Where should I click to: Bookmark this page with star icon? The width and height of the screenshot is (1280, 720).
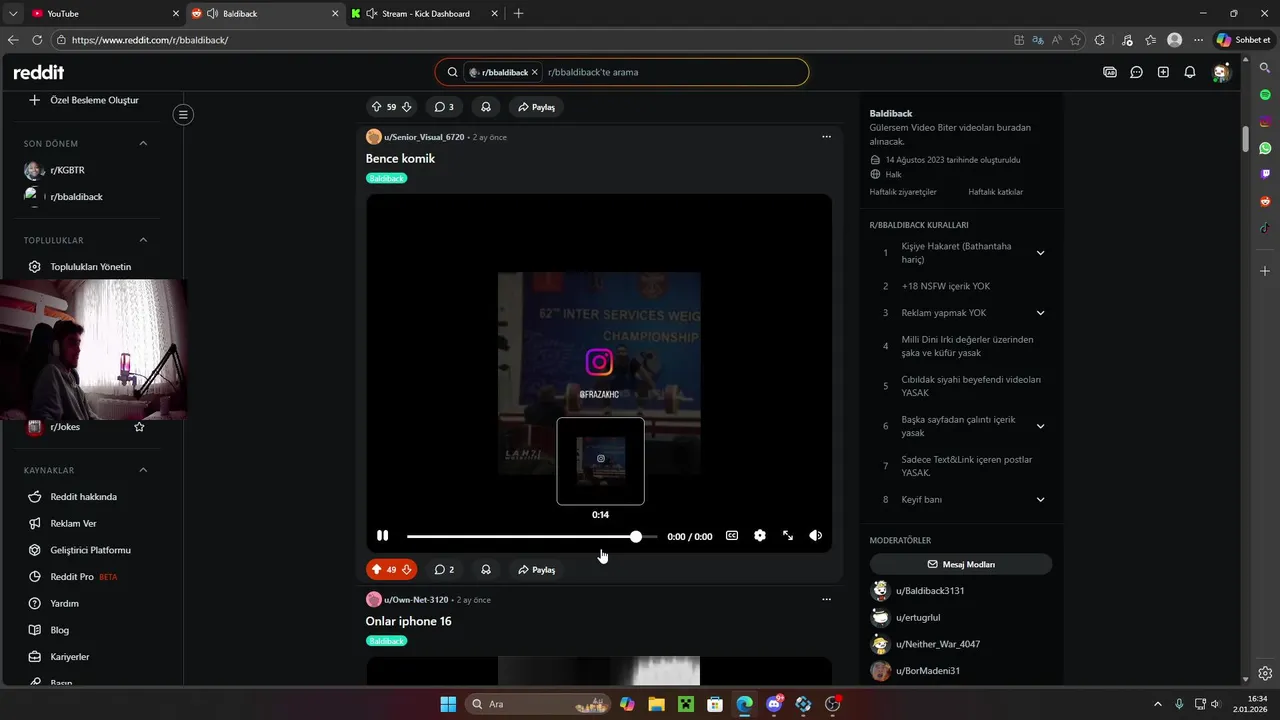tap(1076, 40)
